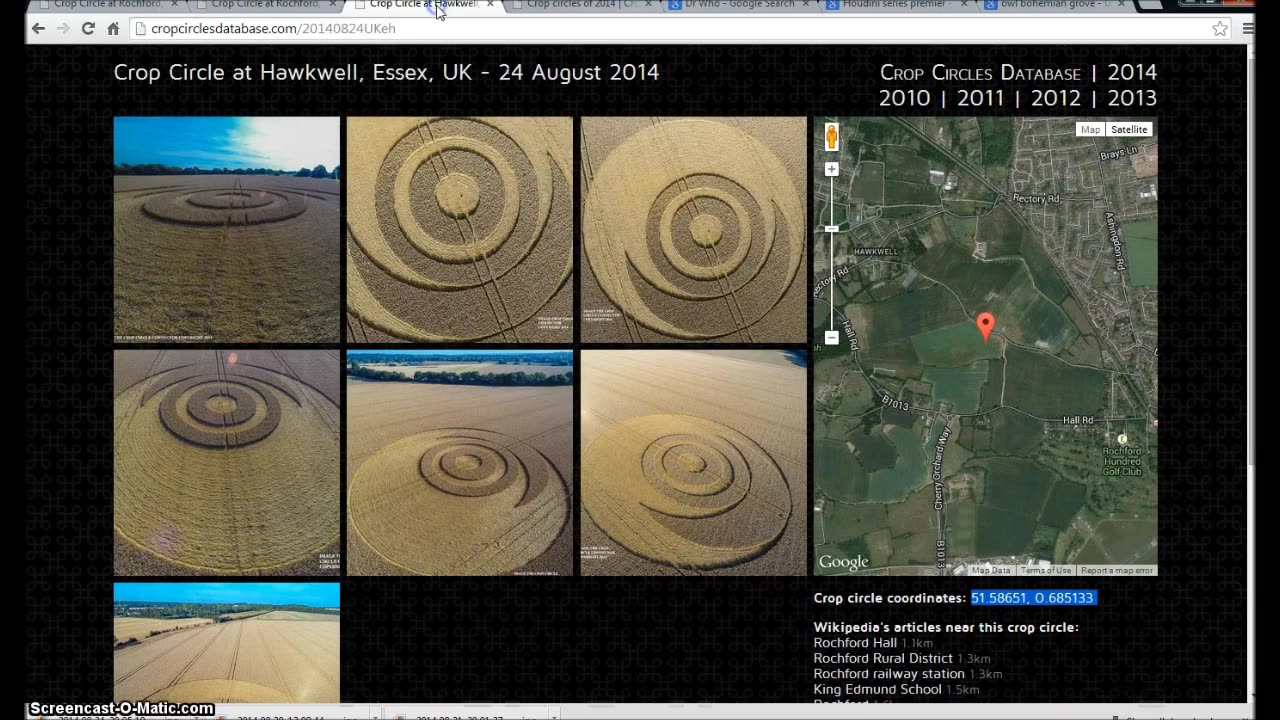This screenshot has height=720, width=1280.
Task: Click the Google logo on the map
Action: 844,563
